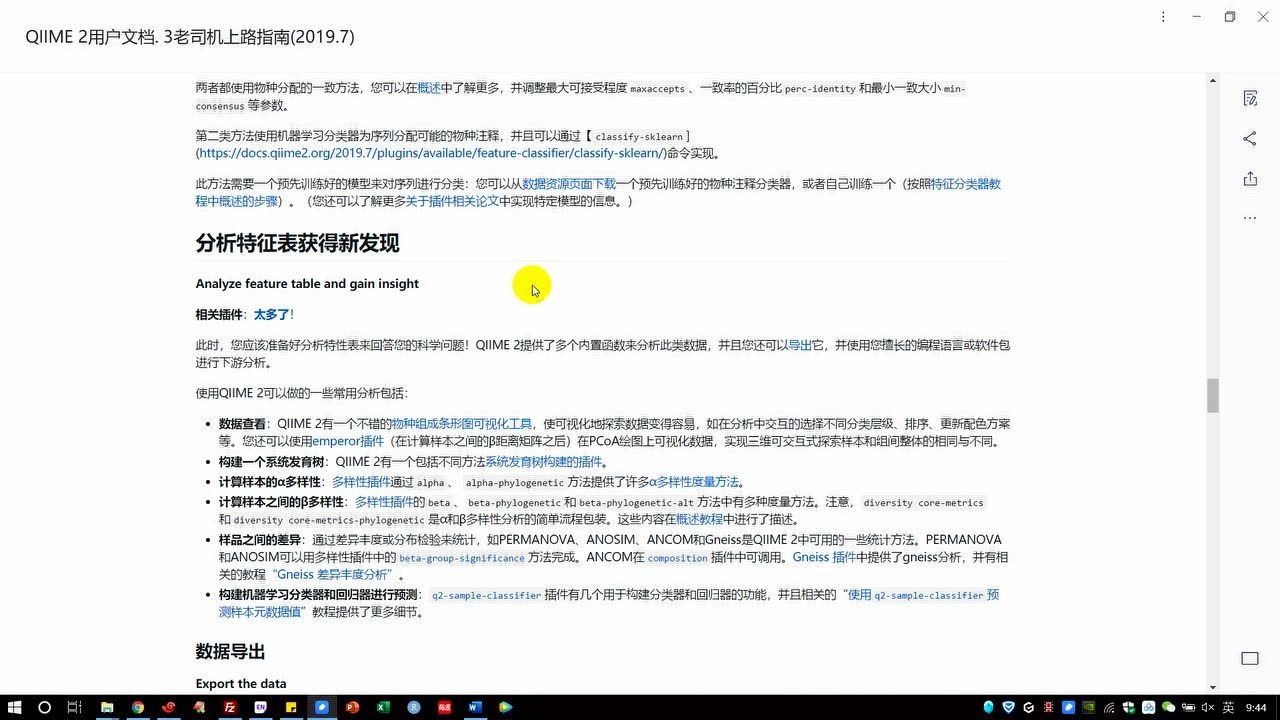Click the WeChat icon in system tray
Image resolution: width=1280 pixels, height=720 pixels.
pos(1168,707)
